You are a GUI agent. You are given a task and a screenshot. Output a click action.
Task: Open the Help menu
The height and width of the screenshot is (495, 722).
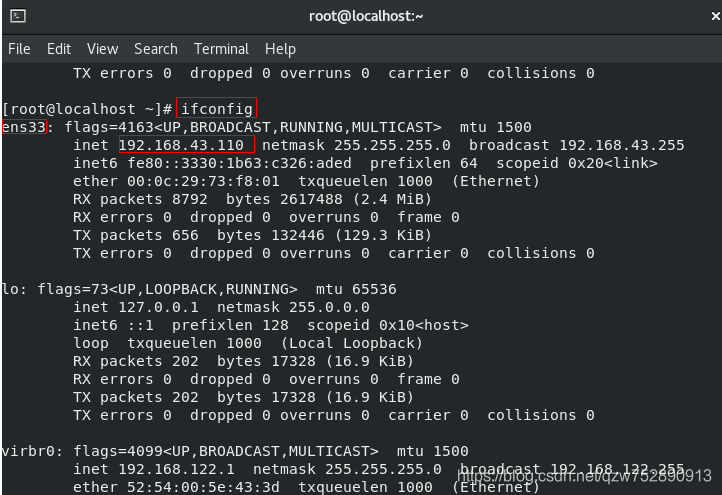[x=280, y=49]
